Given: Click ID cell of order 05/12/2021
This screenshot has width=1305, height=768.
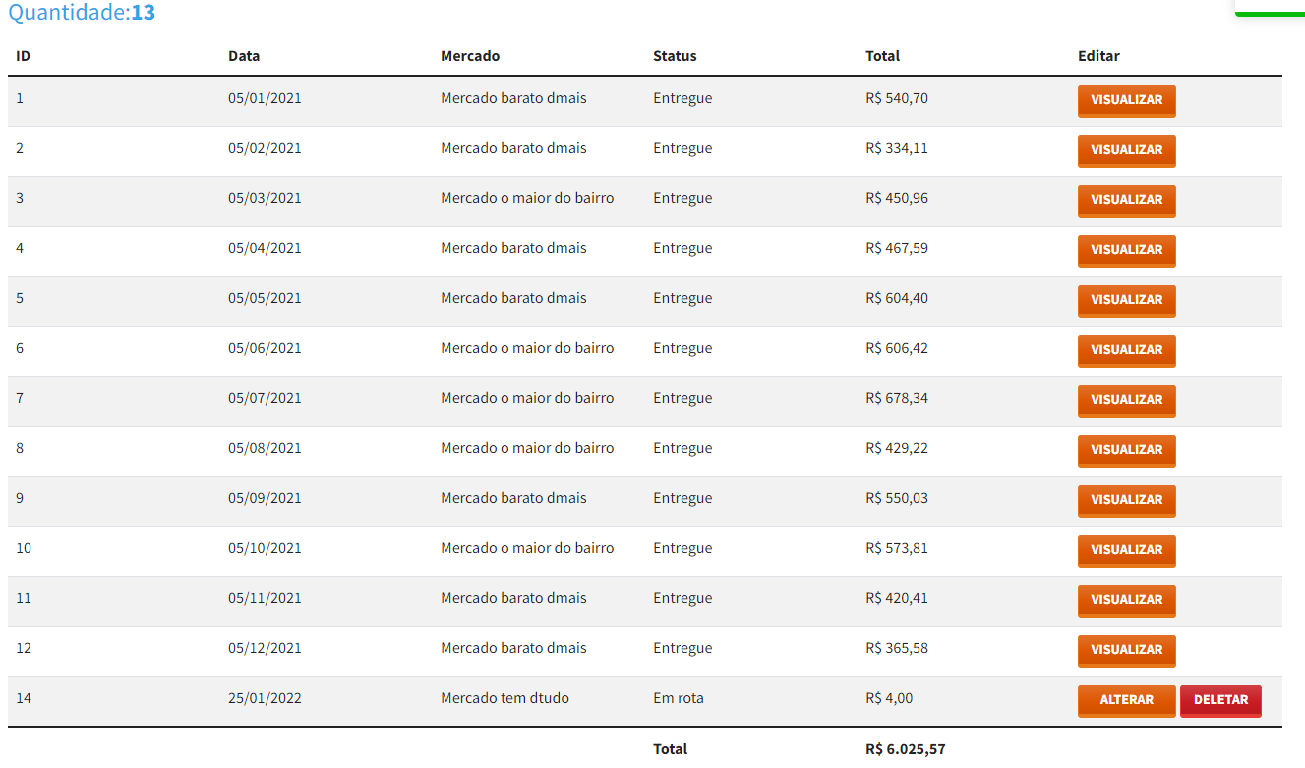Looking at the screenshot, I should [23, 648].
